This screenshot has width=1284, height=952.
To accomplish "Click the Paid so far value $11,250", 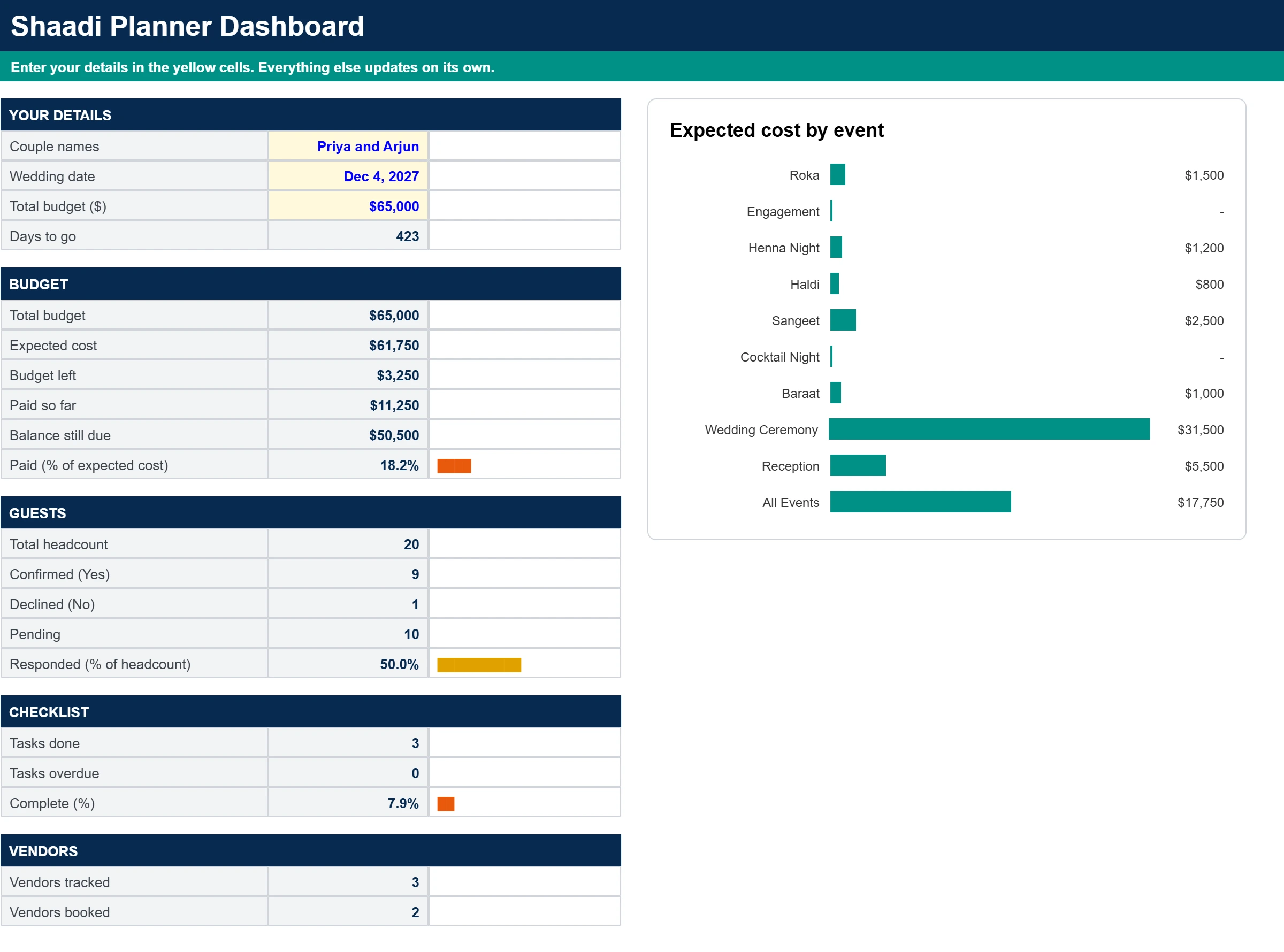I will pyautogui.click(x=348, y=405).
